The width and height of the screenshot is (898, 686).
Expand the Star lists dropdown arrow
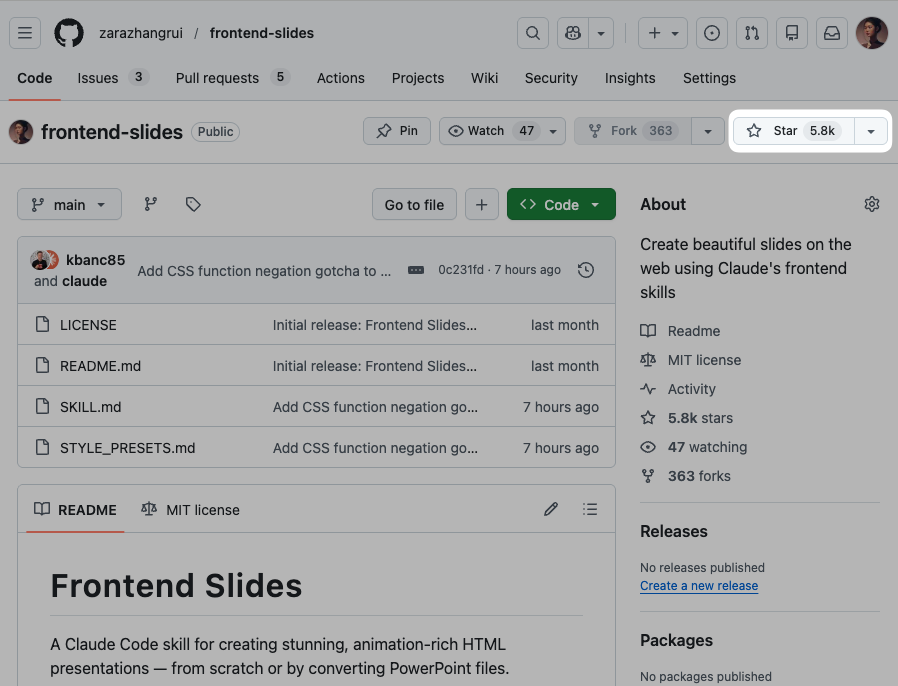click(x=871, y=131)
